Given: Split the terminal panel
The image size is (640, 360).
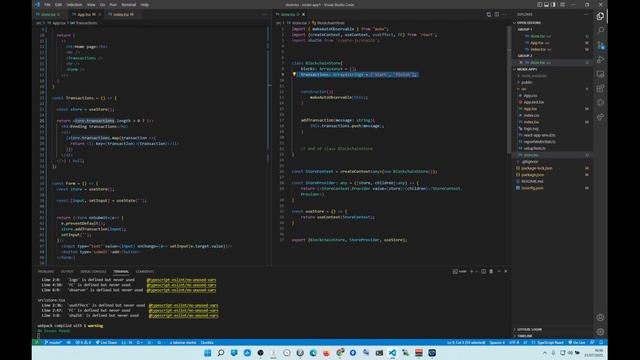Looking at the screenshot, I should pos(483,271).
